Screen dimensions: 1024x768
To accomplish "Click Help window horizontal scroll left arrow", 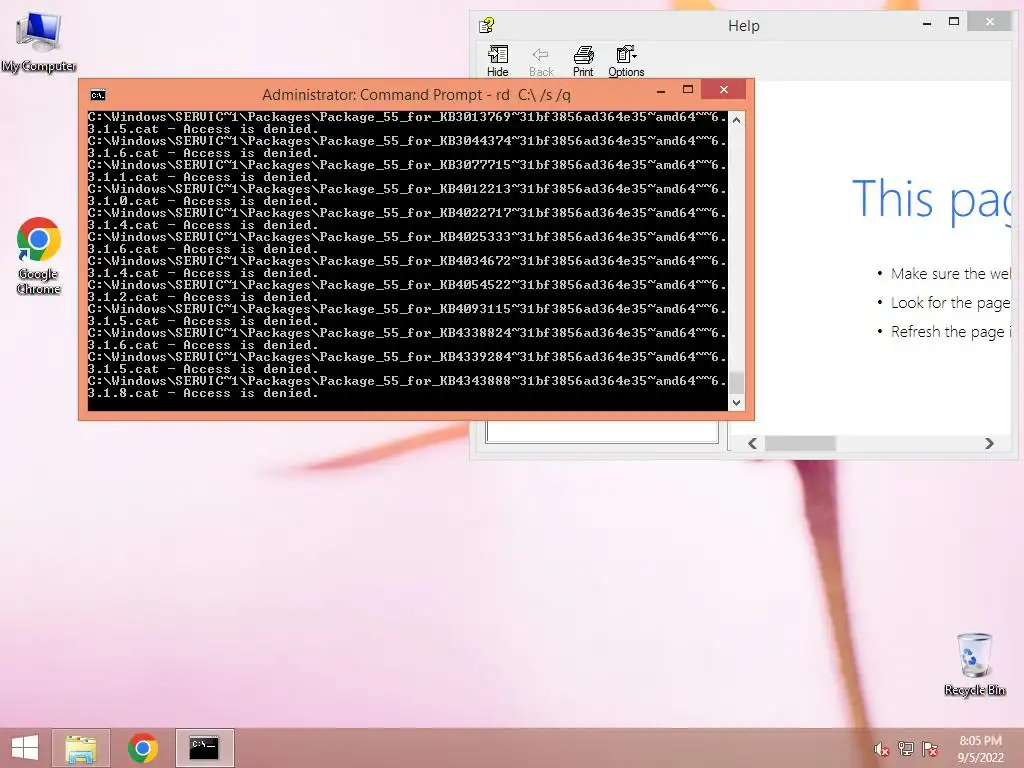I will [x=752, y=443].
